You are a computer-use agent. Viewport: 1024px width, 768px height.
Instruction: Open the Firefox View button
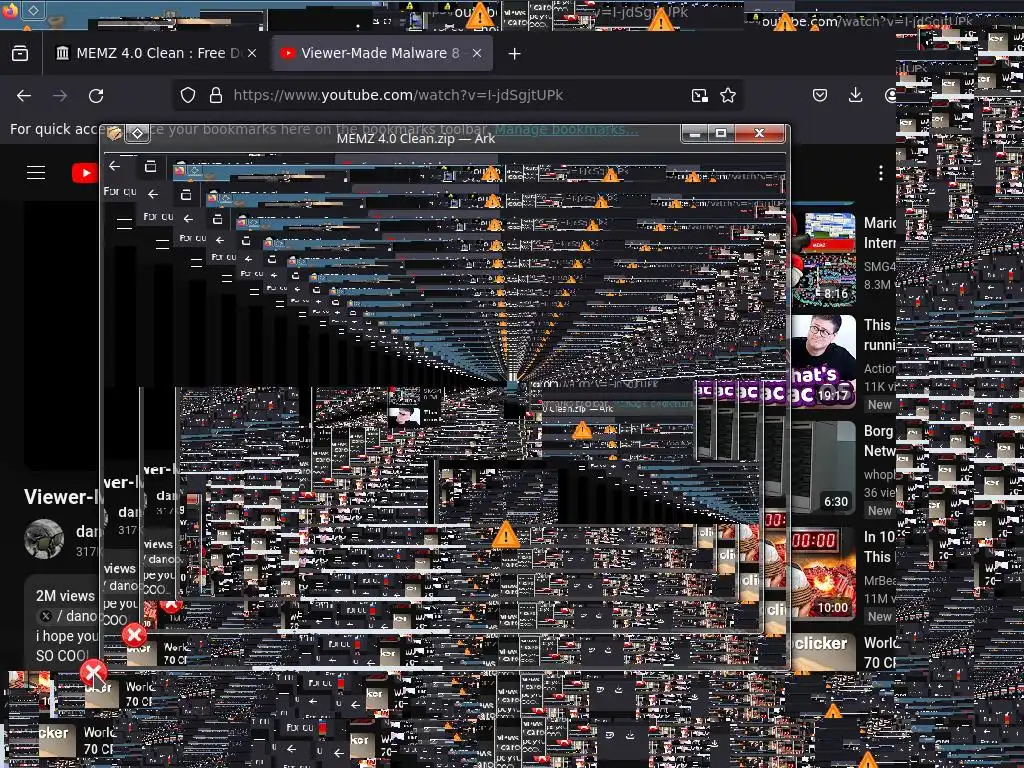[20, 54]
